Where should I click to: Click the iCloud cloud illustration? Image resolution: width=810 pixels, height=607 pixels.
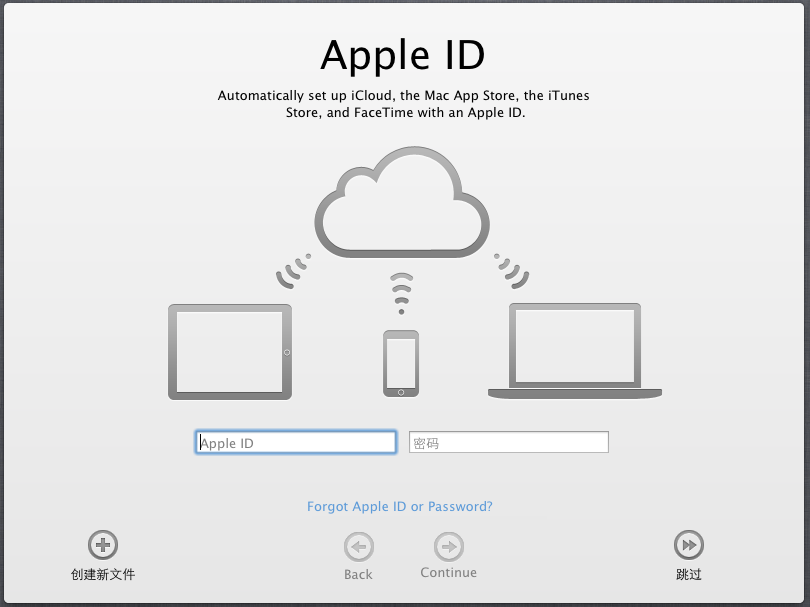pyautogui.click(x=402, y=205)
